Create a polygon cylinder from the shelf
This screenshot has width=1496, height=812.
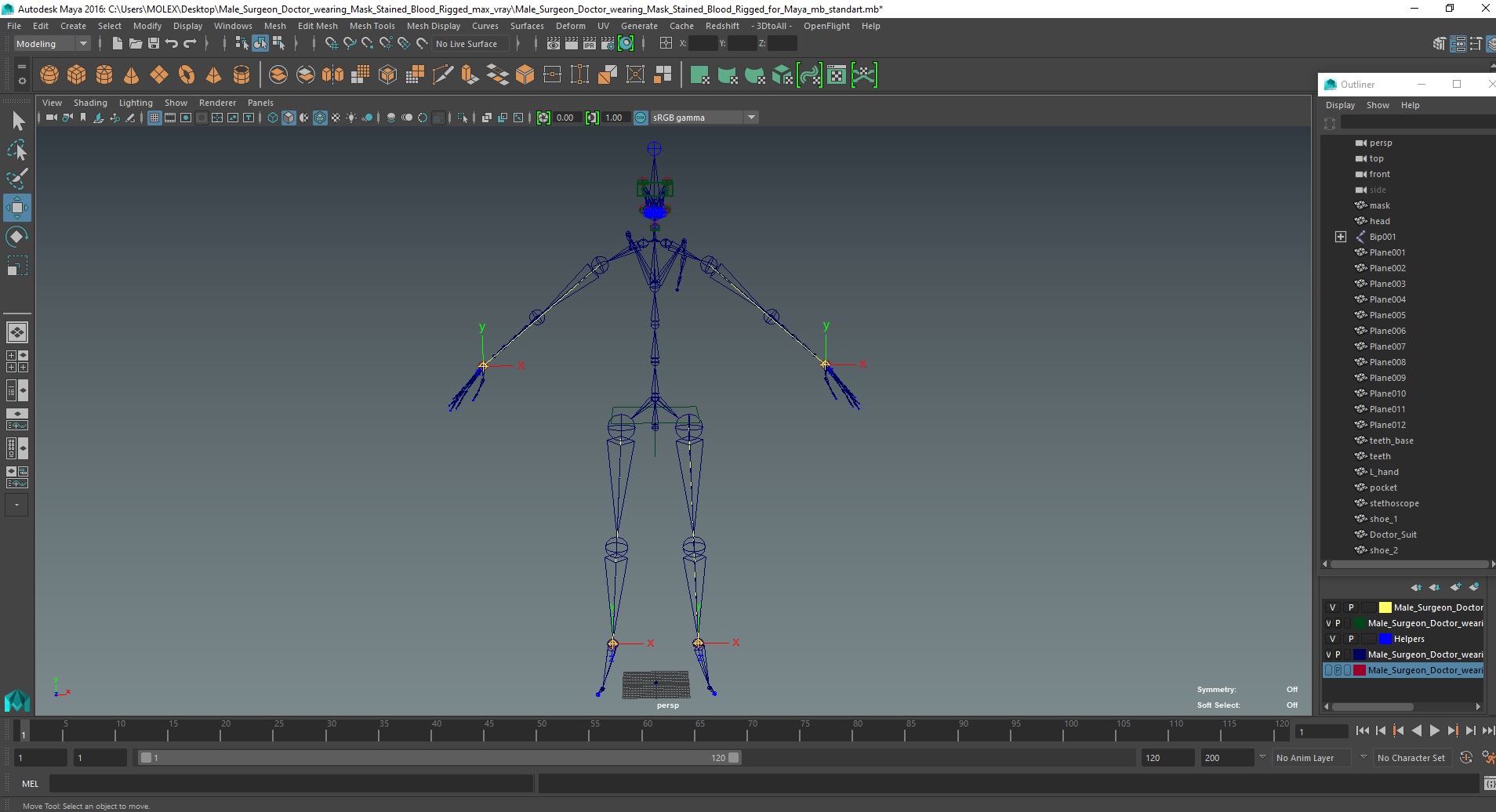[104, 75]
